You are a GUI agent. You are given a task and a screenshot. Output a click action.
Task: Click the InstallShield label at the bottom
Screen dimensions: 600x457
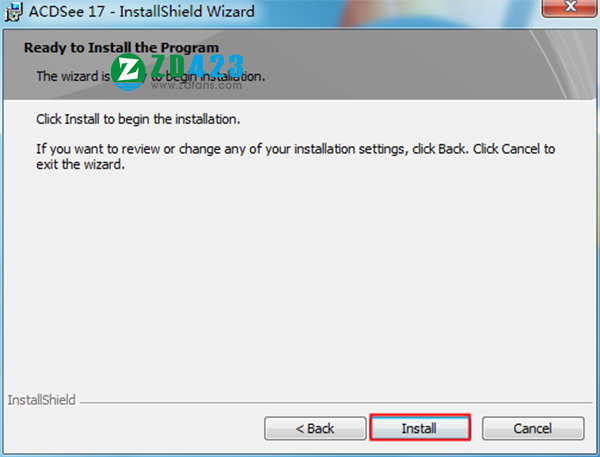[x=42, y=400]
